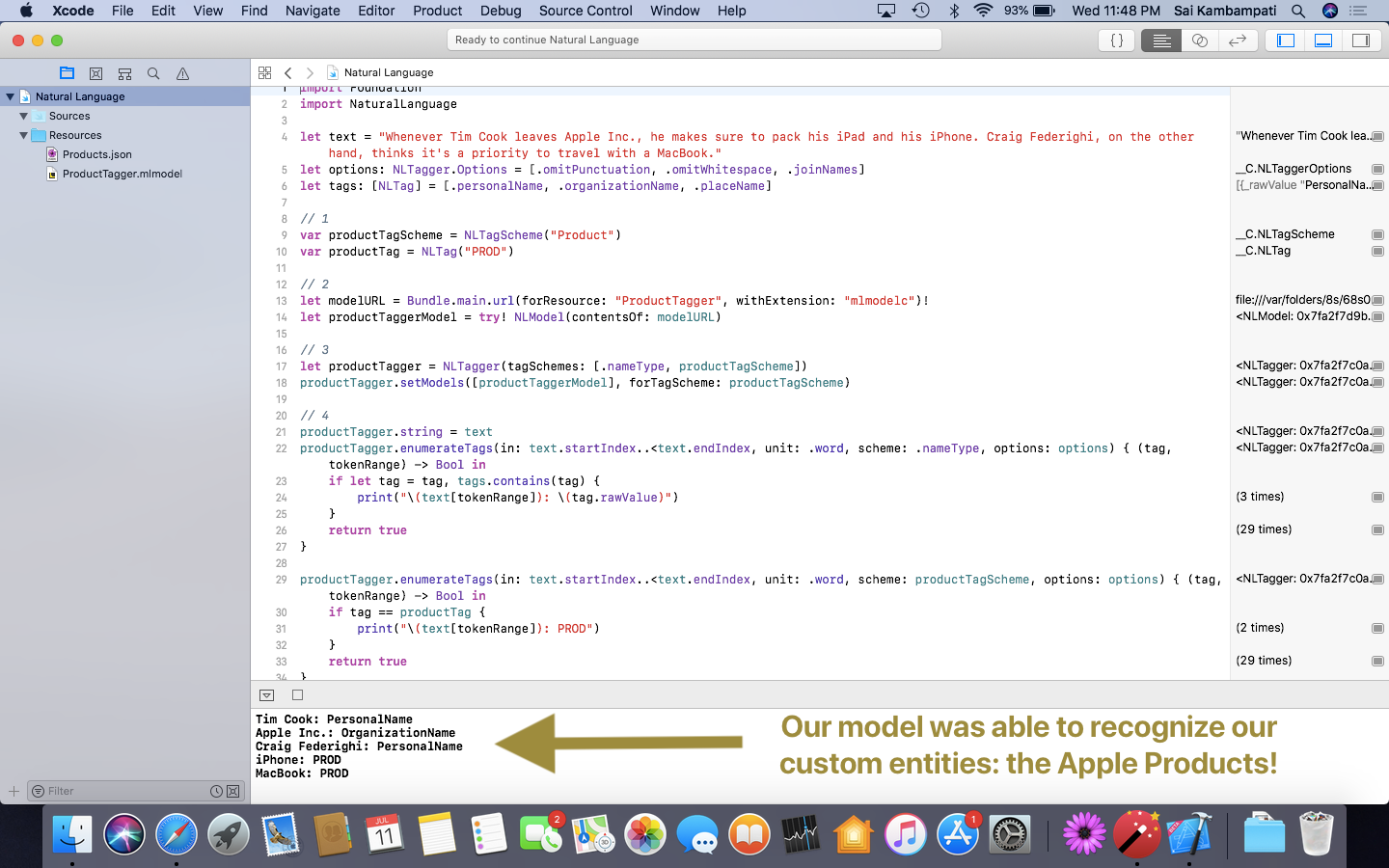The height and width of the screenshot is (868, 1389).
Task: Open the Debug menu
Action: (x=501, y=11)
